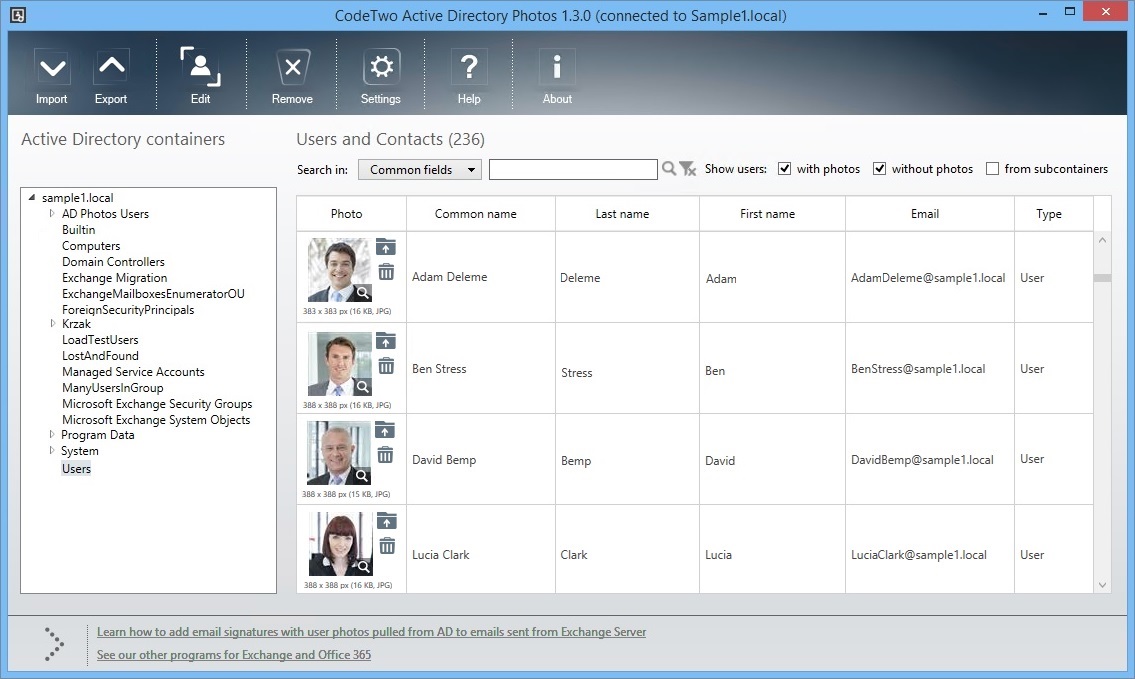Sort by the Common name column header
Screen dimensions: 1135x679
point(481,214)
